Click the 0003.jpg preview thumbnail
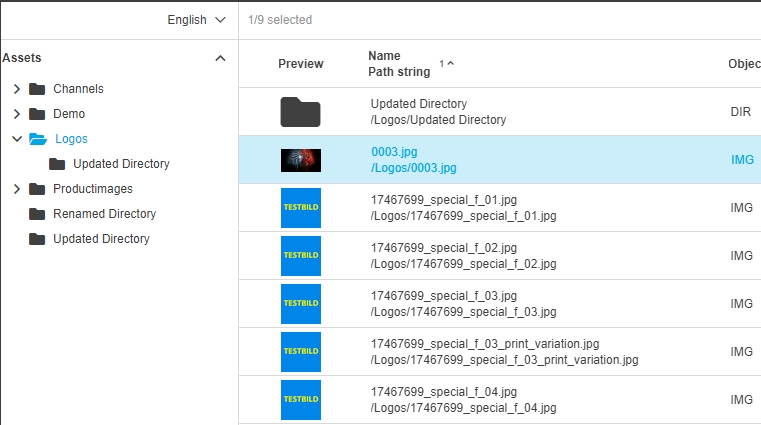This screenshot has width=761, height=425. click(300, 159)
